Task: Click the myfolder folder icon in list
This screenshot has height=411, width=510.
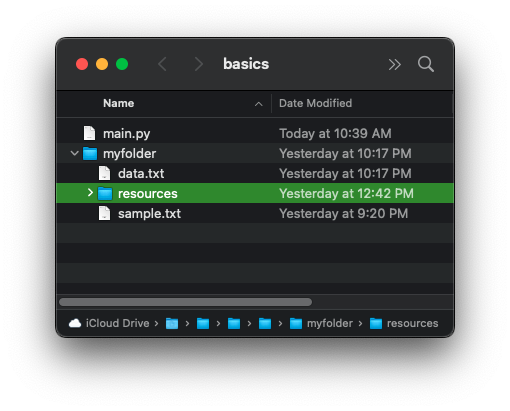Action: [90, 153]
